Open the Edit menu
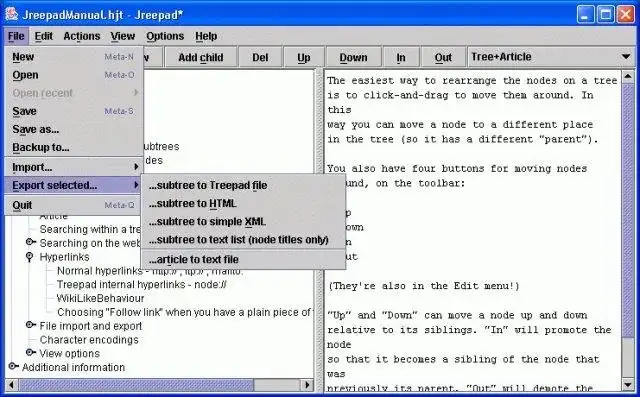Viewport: 640px width, 397px height. pos(43,36)
